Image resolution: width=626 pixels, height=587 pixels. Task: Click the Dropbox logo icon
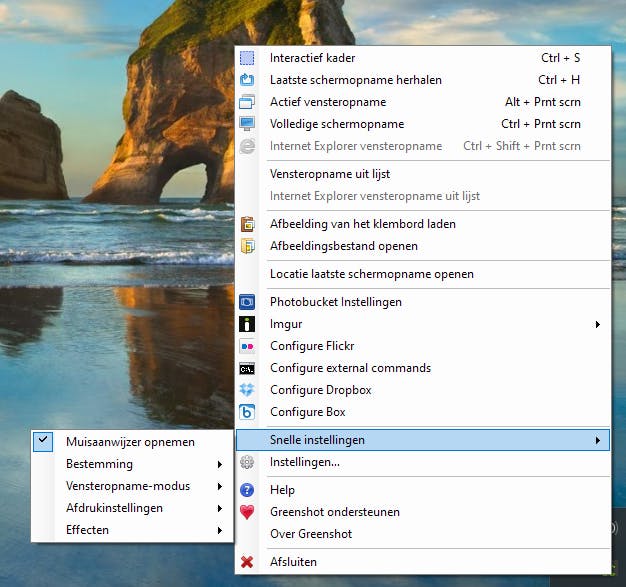[x=247, y=390]
